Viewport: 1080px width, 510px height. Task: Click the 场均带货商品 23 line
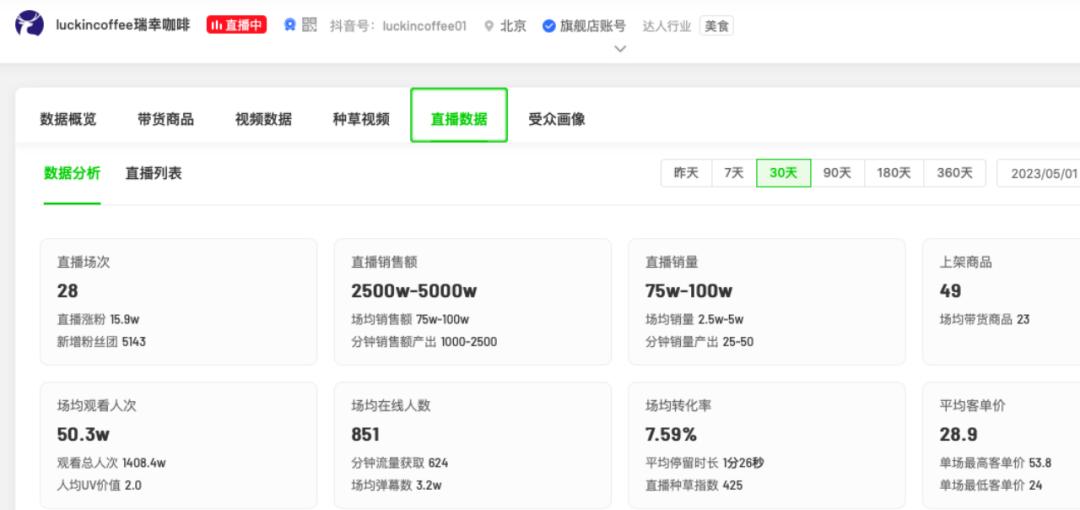(984, 320)
